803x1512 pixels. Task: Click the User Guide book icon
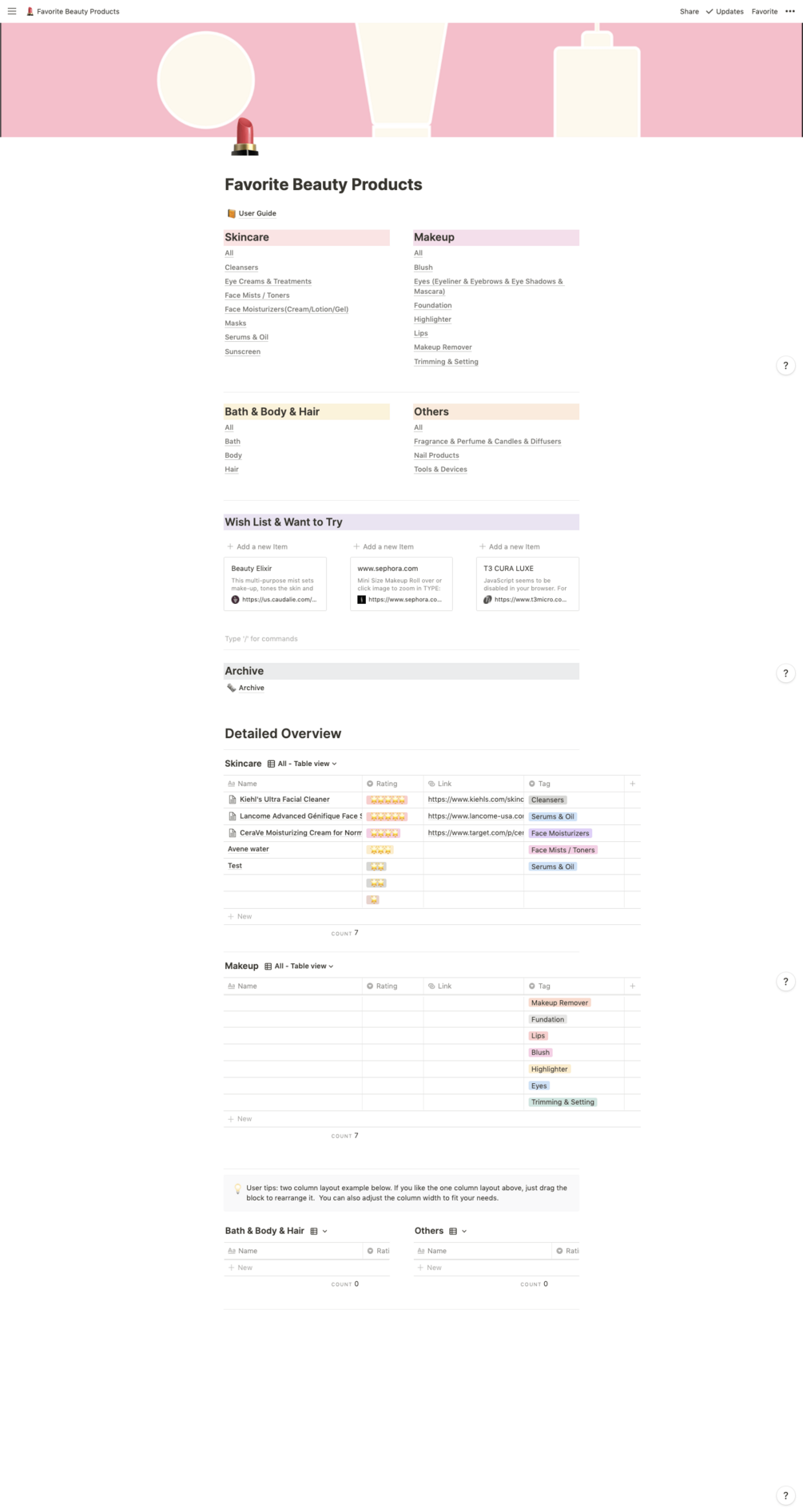(232, 213)
